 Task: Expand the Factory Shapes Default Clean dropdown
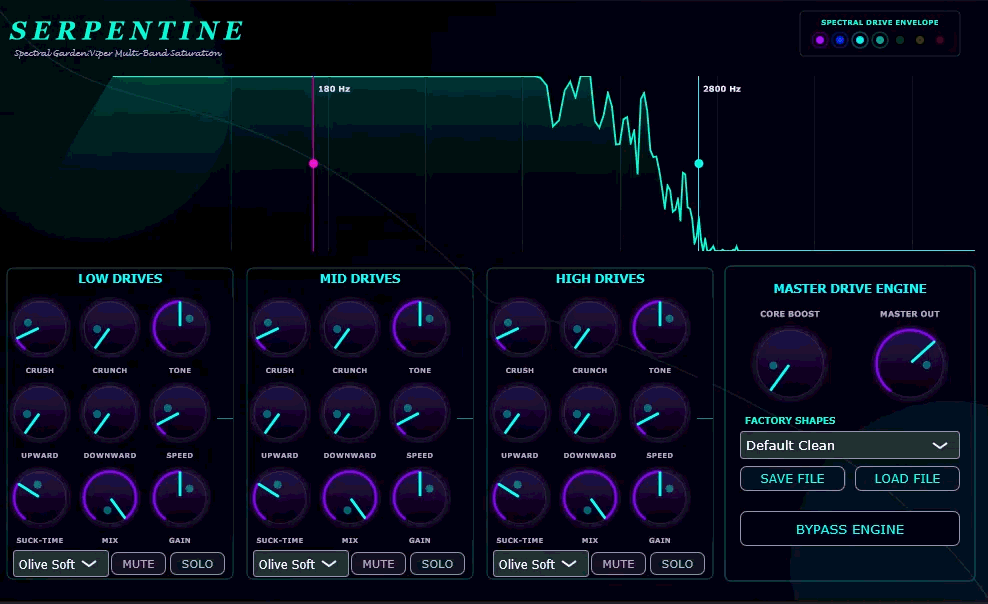tap(849, 445)
